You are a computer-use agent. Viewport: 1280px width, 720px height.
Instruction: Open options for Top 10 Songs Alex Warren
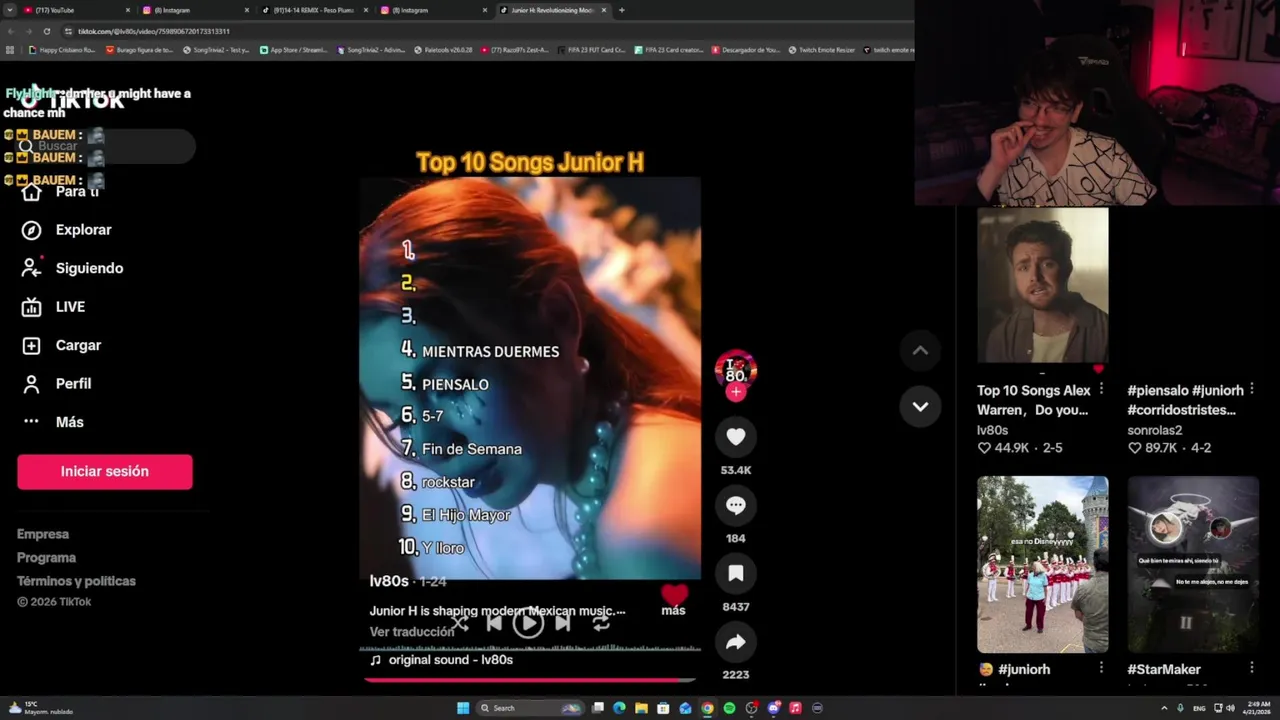pyautogui.click(x=1101, y=389)
